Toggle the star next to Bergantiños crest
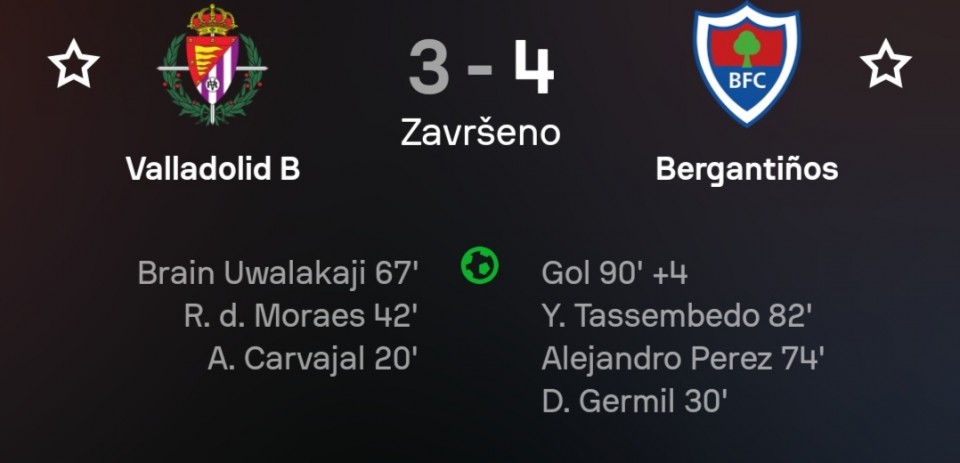 point(885,65)
